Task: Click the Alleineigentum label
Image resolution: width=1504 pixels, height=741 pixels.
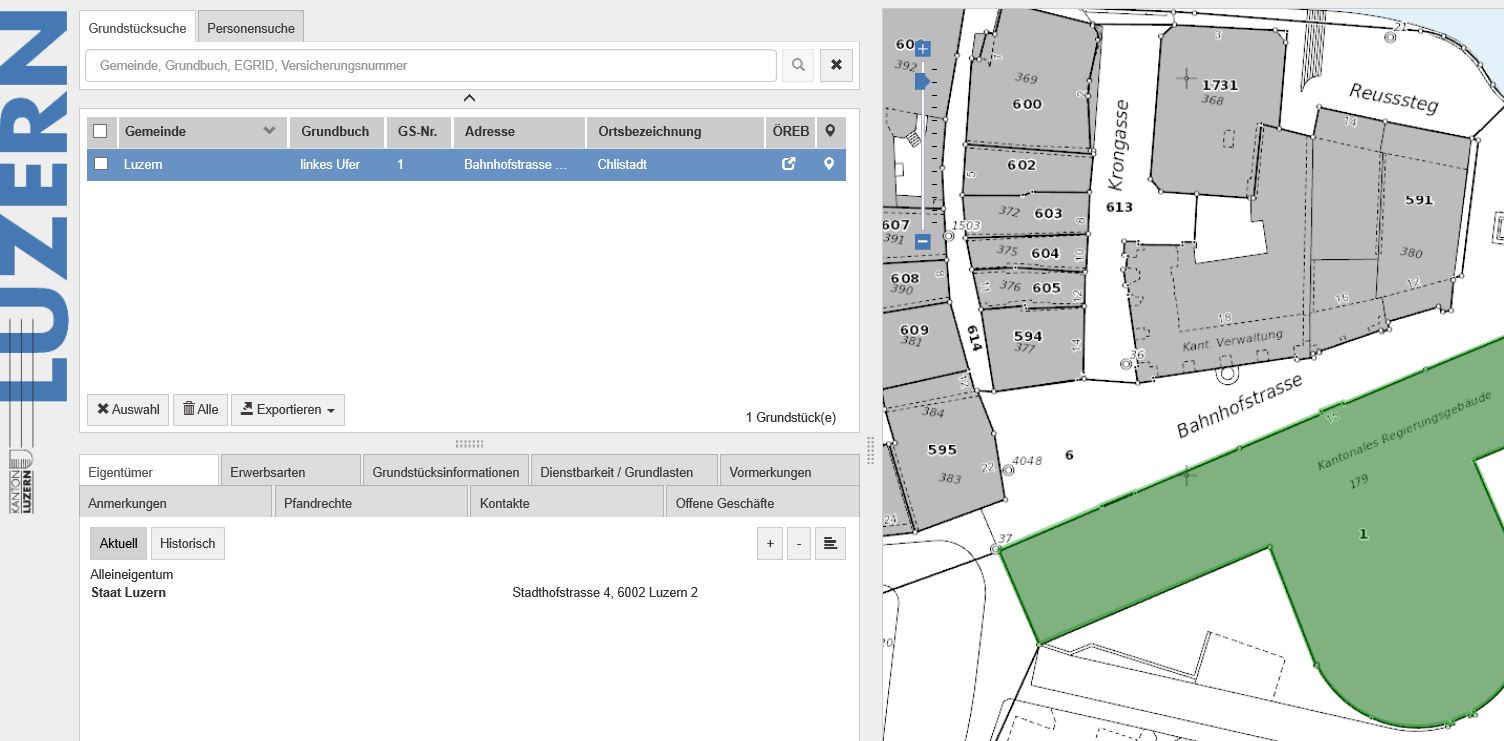Action: [132, 575]
